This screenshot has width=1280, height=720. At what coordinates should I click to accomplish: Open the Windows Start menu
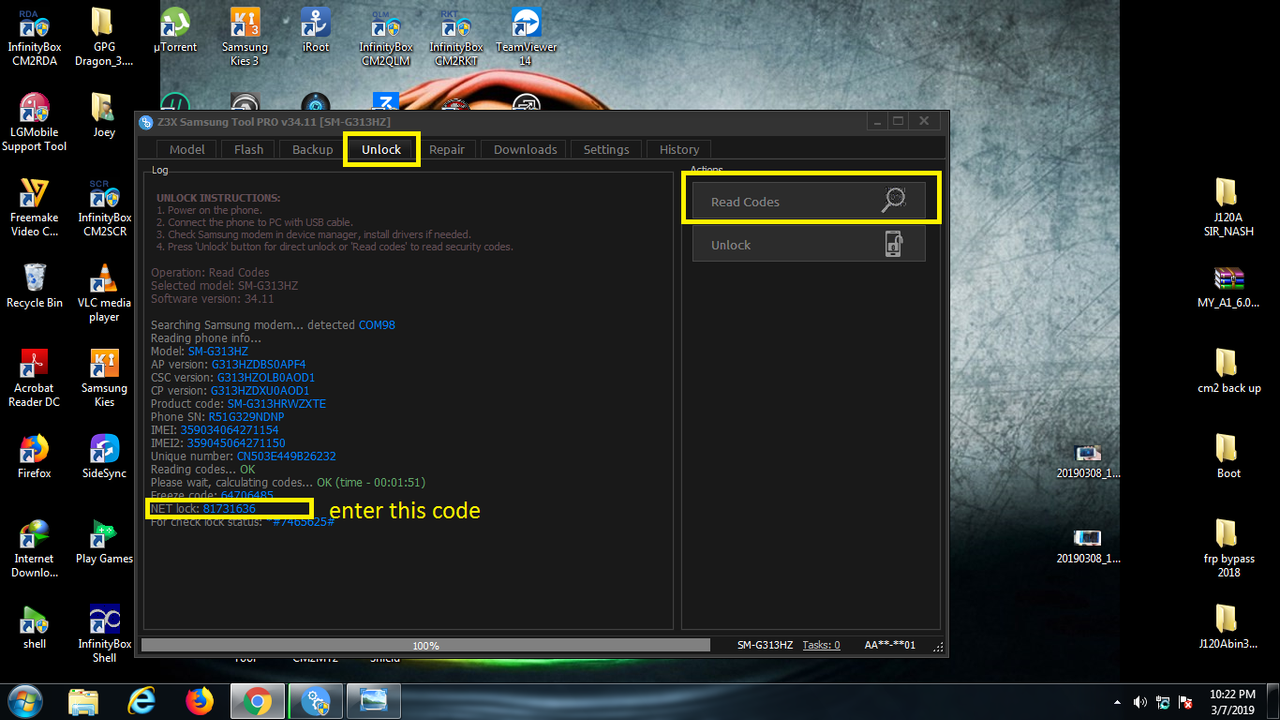point(24,701)
